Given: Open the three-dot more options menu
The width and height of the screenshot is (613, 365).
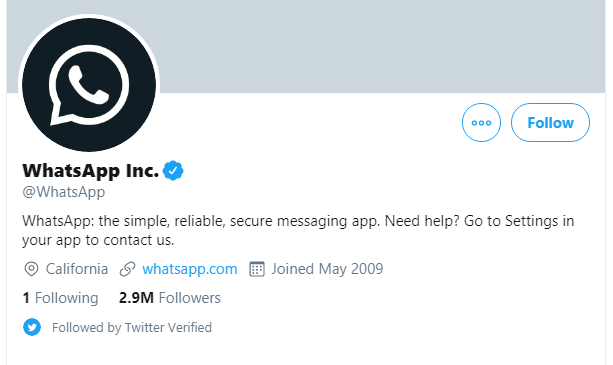Looking at the screenshot, I should click(481, 123).
